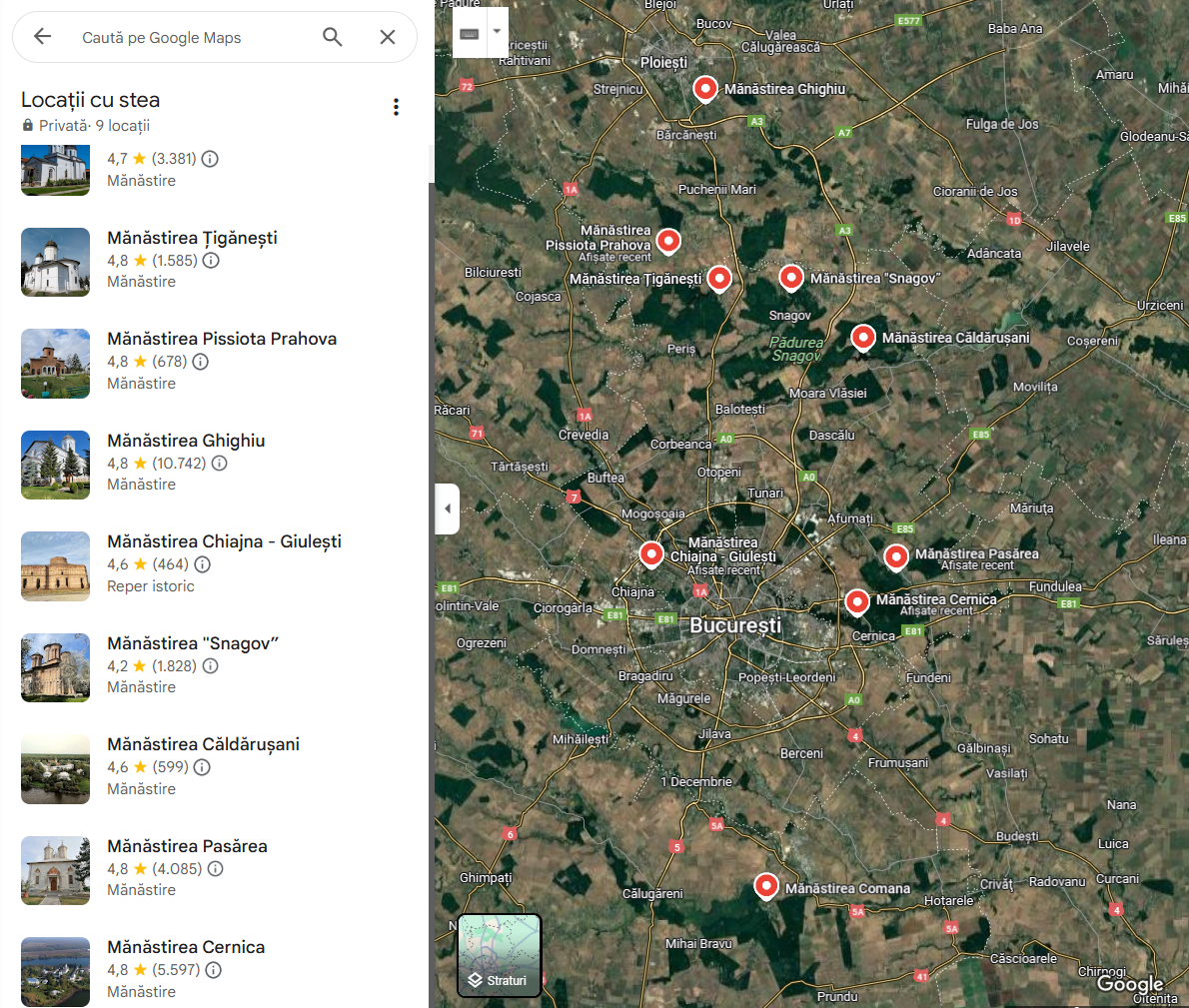This screenshot has width=1189, height=1008.
Task: Click the Caută pe Google Maps search field
Action: 190,38
